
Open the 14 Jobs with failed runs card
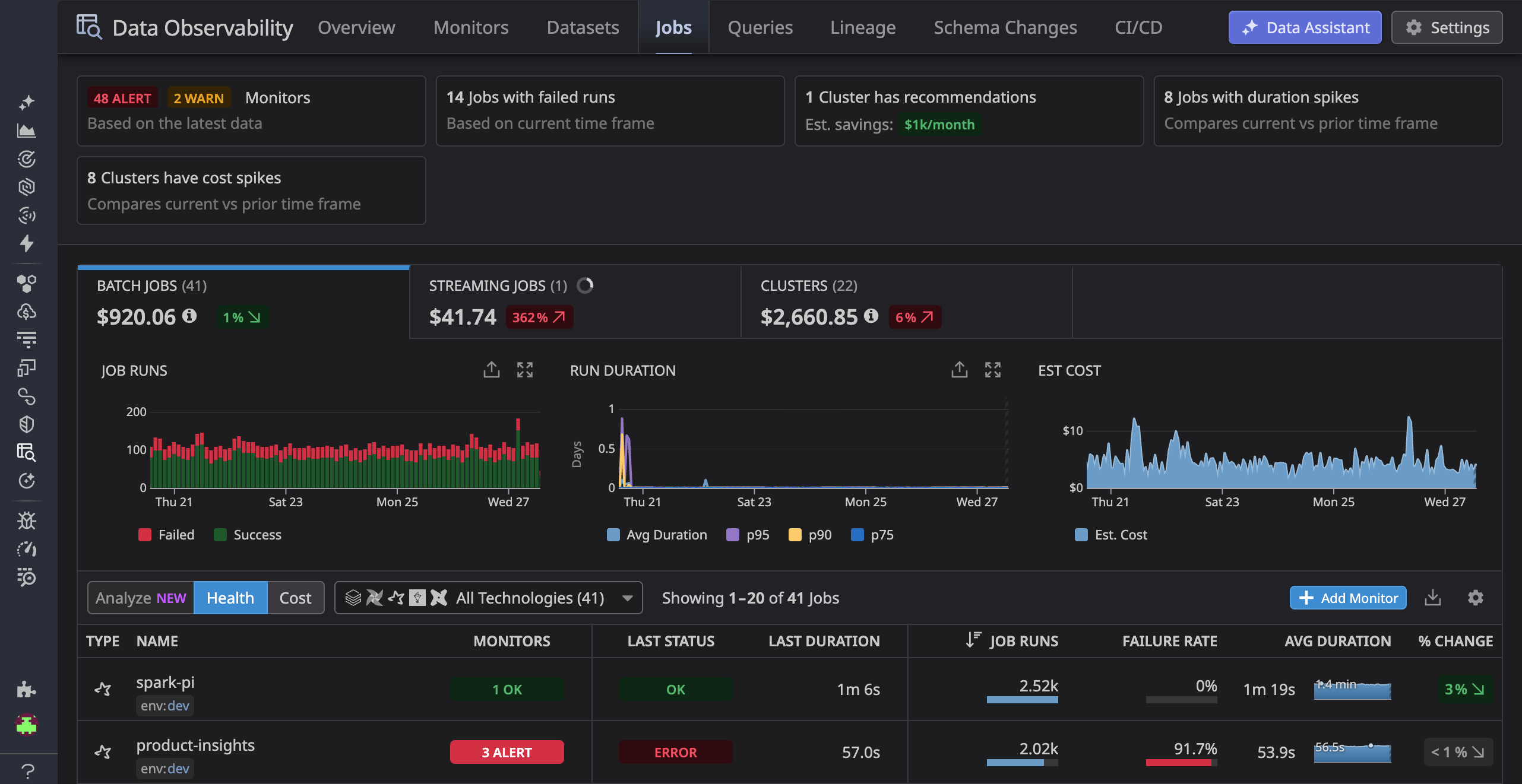pos(610,110)
